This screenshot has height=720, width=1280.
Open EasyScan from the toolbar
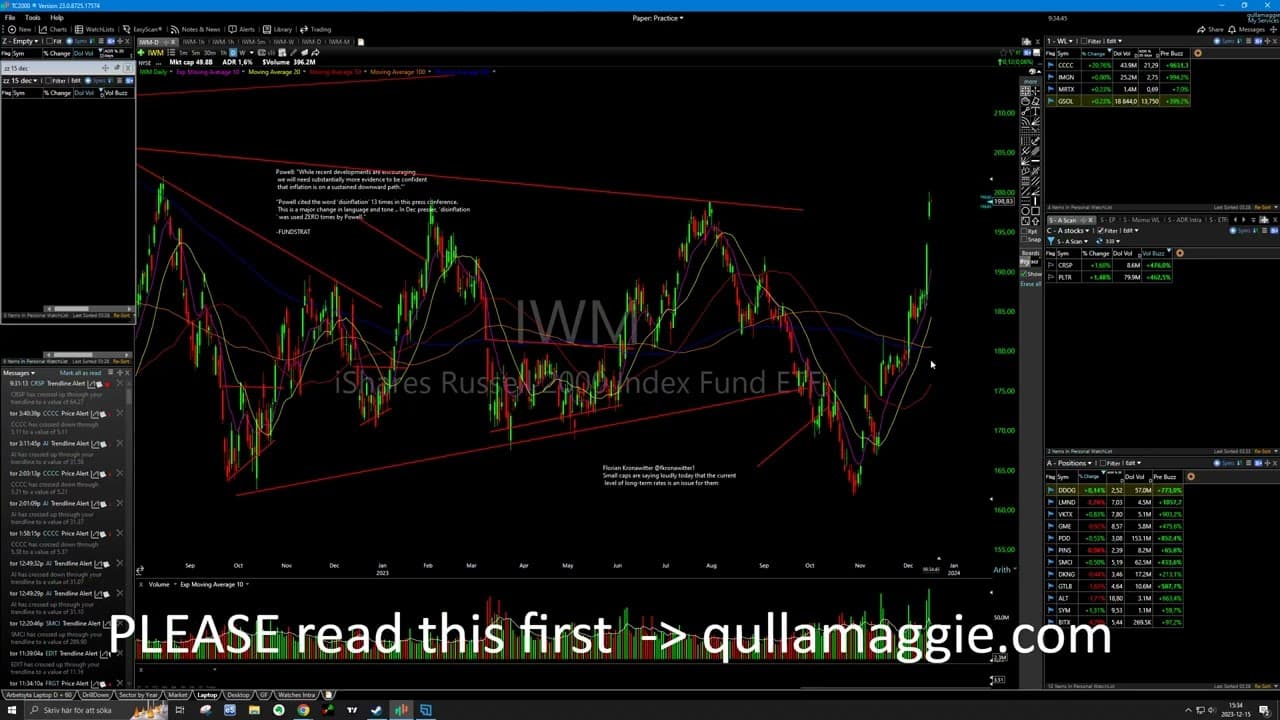click(142, 29)
